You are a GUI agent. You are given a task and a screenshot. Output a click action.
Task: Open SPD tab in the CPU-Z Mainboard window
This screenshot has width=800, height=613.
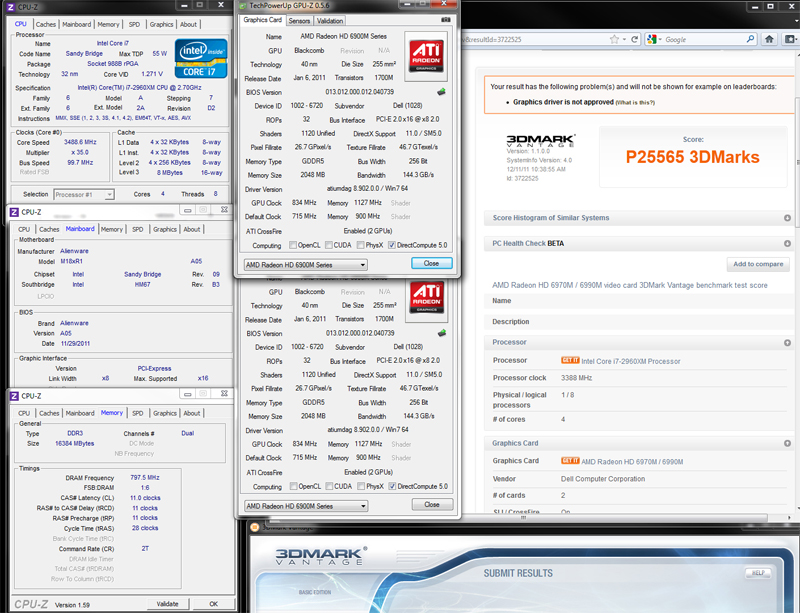pos(138,229)
